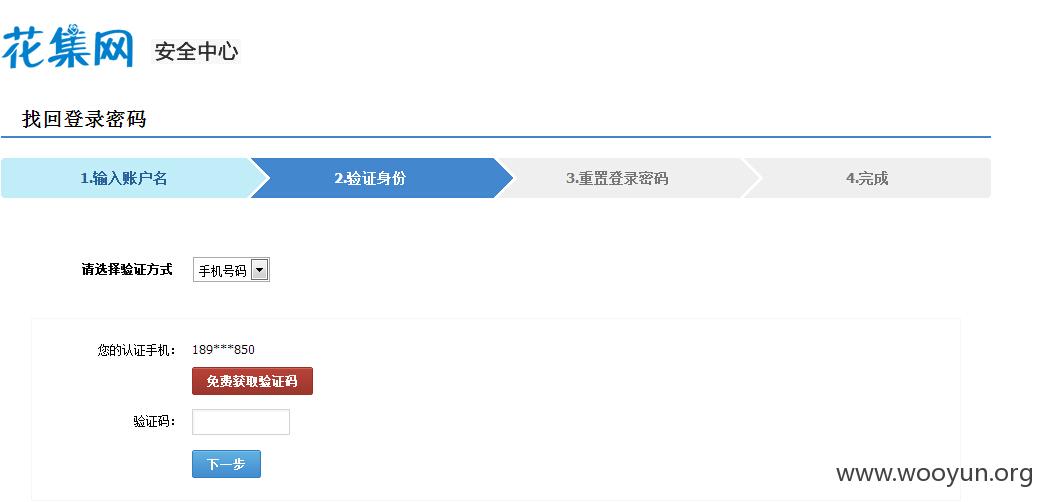Viewport: 1042px width, 502px height.
Task: Click the 请选择验证方式 label
Action: [127, 269]
